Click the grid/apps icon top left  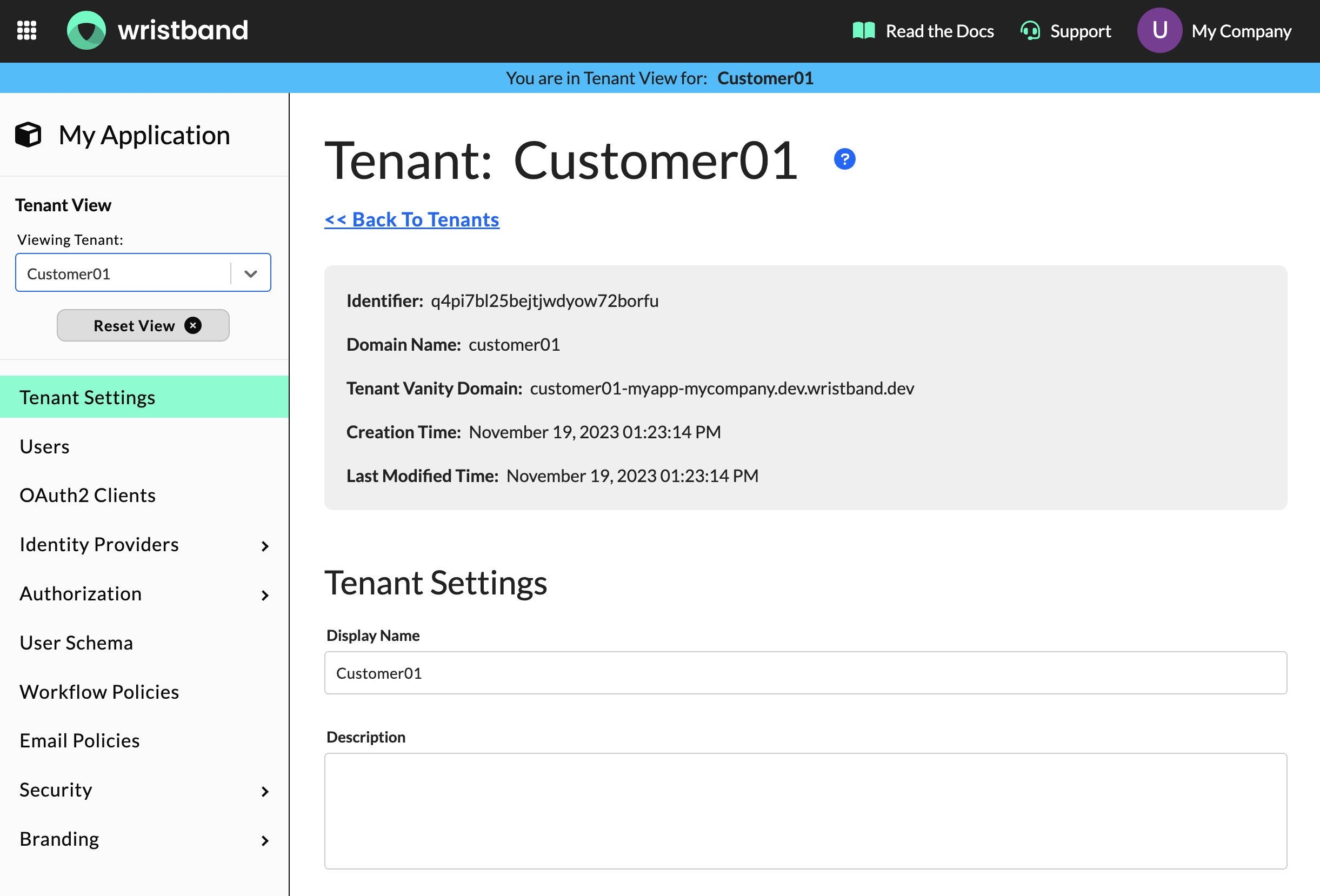coord(28,30)
